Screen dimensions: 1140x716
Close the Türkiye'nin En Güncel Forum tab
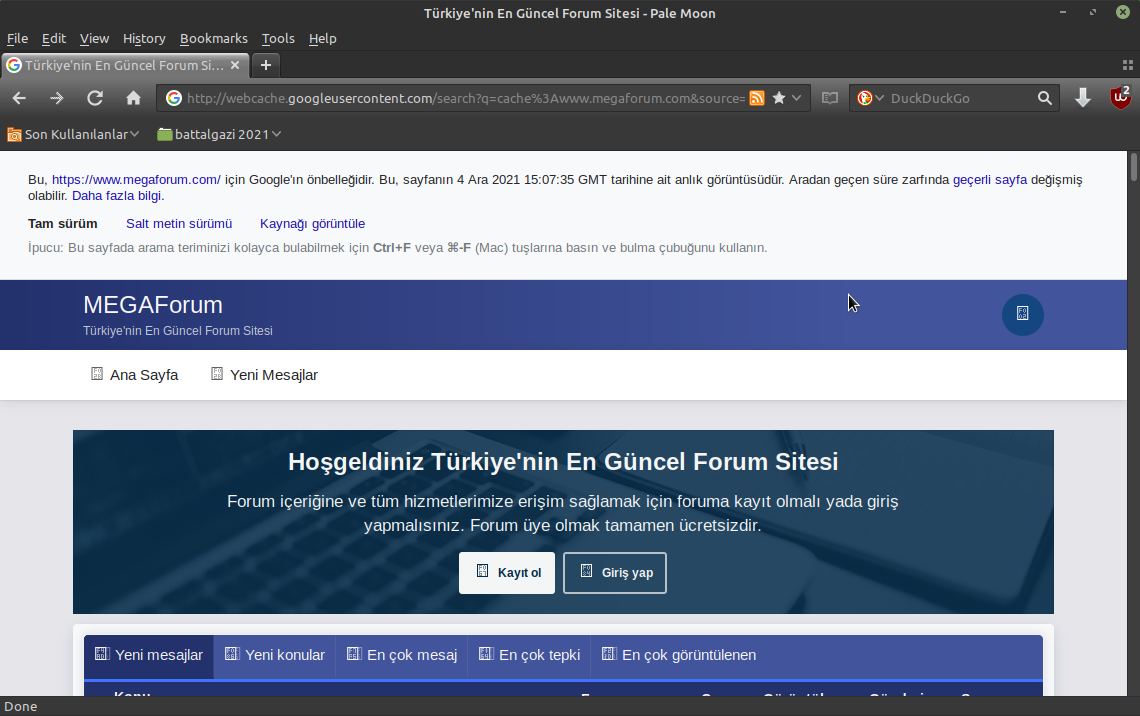pos(235,65)
